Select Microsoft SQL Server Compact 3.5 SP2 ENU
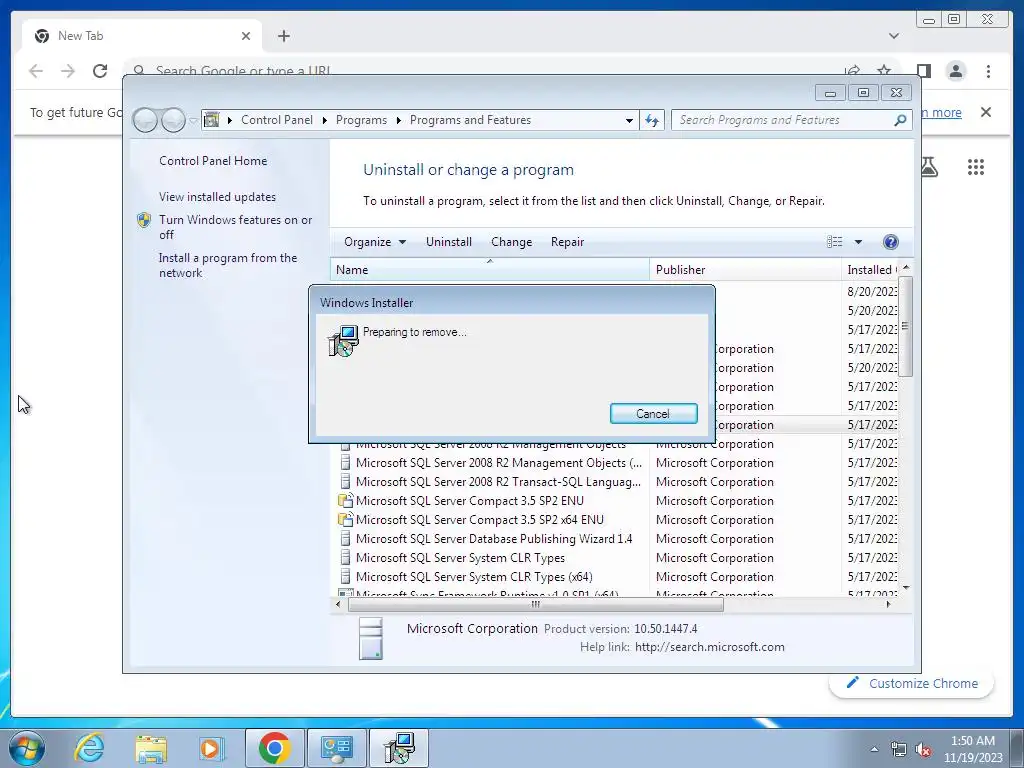1024x768 pixels. click(x=470, y=501)
